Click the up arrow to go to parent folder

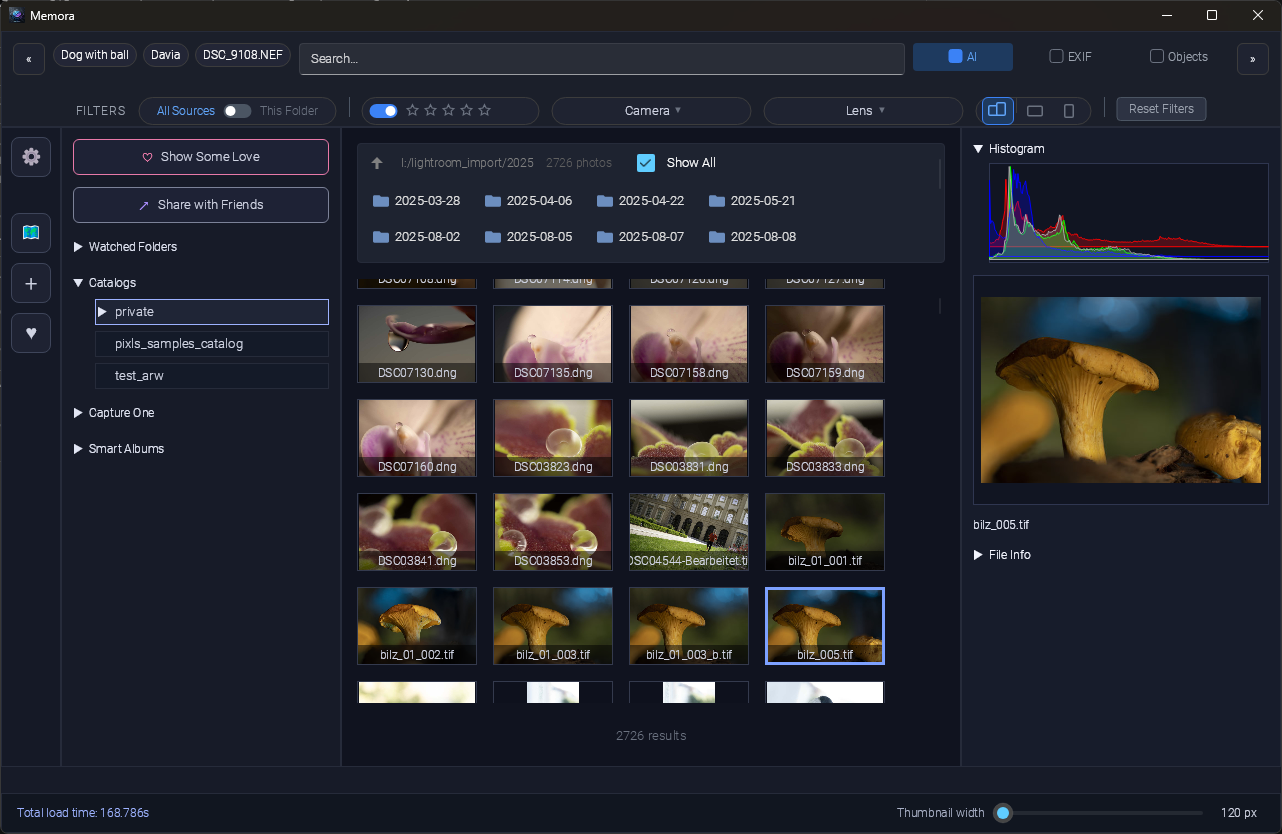(377, 162)
